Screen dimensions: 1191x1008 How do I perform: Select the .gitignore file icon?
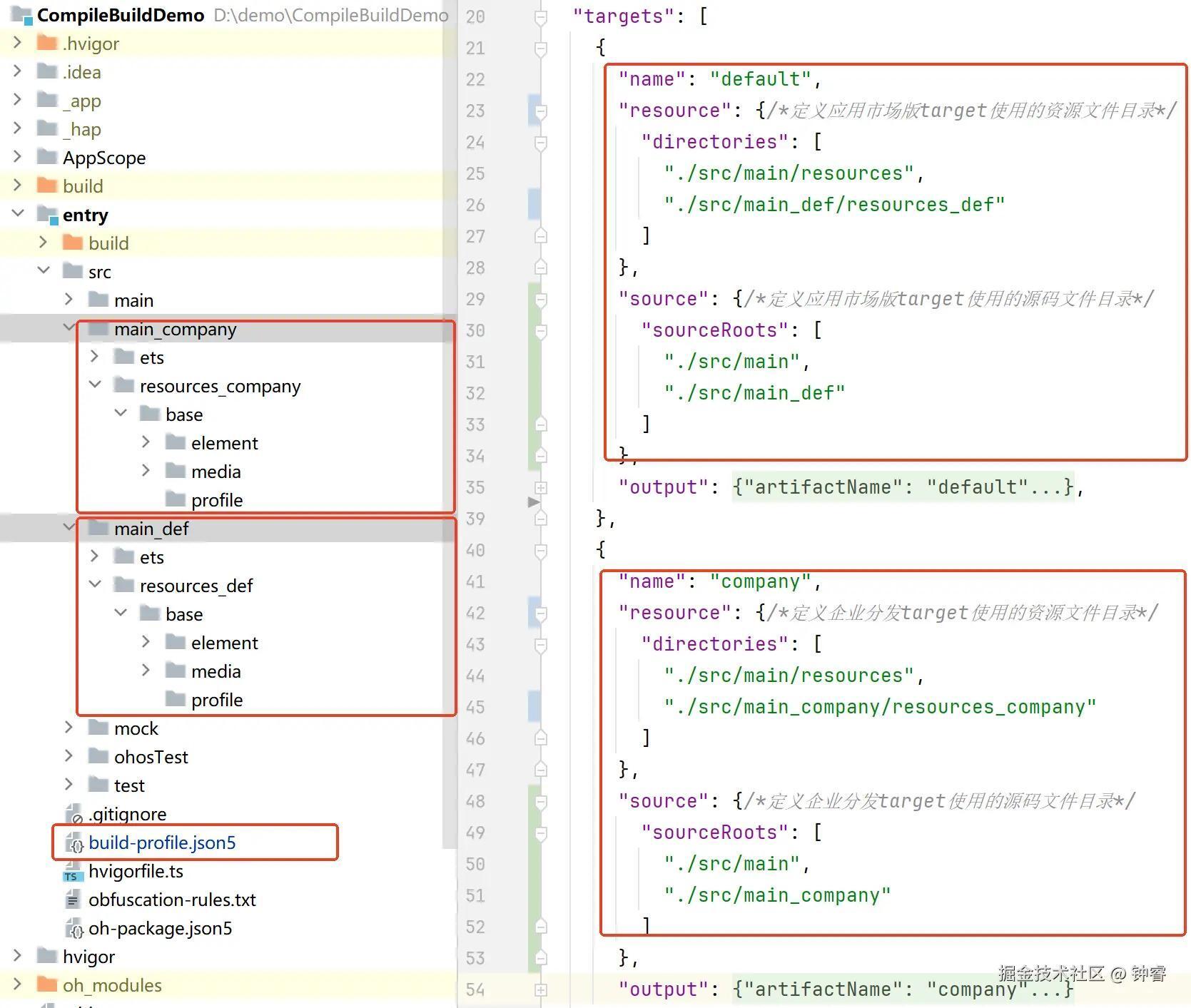point(74,814)
